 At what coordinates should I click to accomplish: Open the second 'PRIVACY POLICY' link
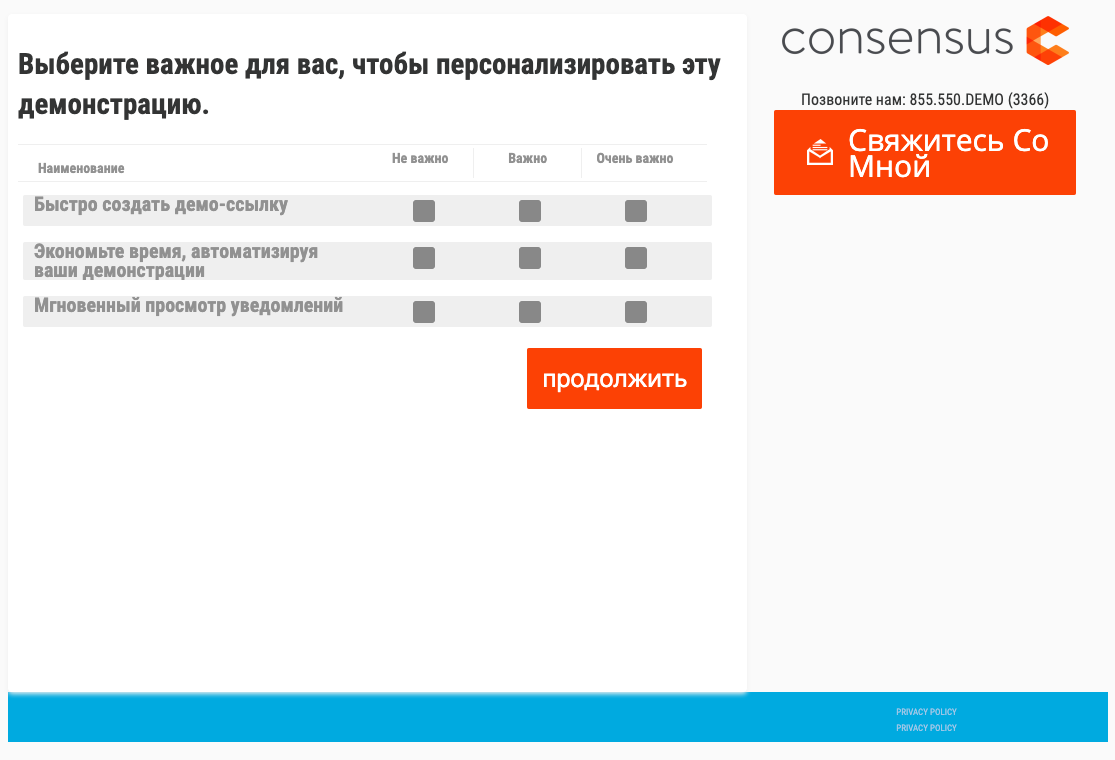tap(926, 728)
